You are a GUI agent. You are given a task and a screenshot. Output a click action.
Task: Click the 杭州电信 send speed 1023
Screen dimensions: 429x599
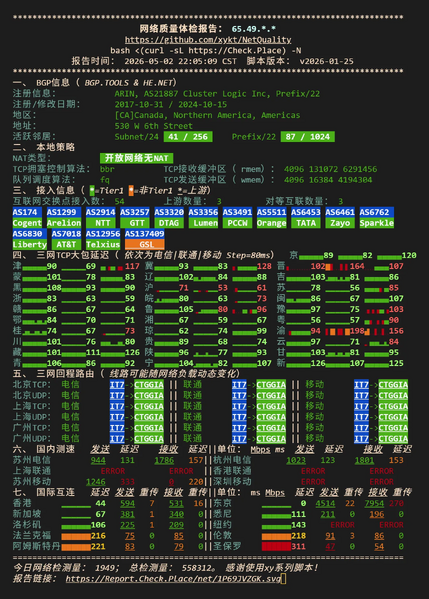coord(296,460)
